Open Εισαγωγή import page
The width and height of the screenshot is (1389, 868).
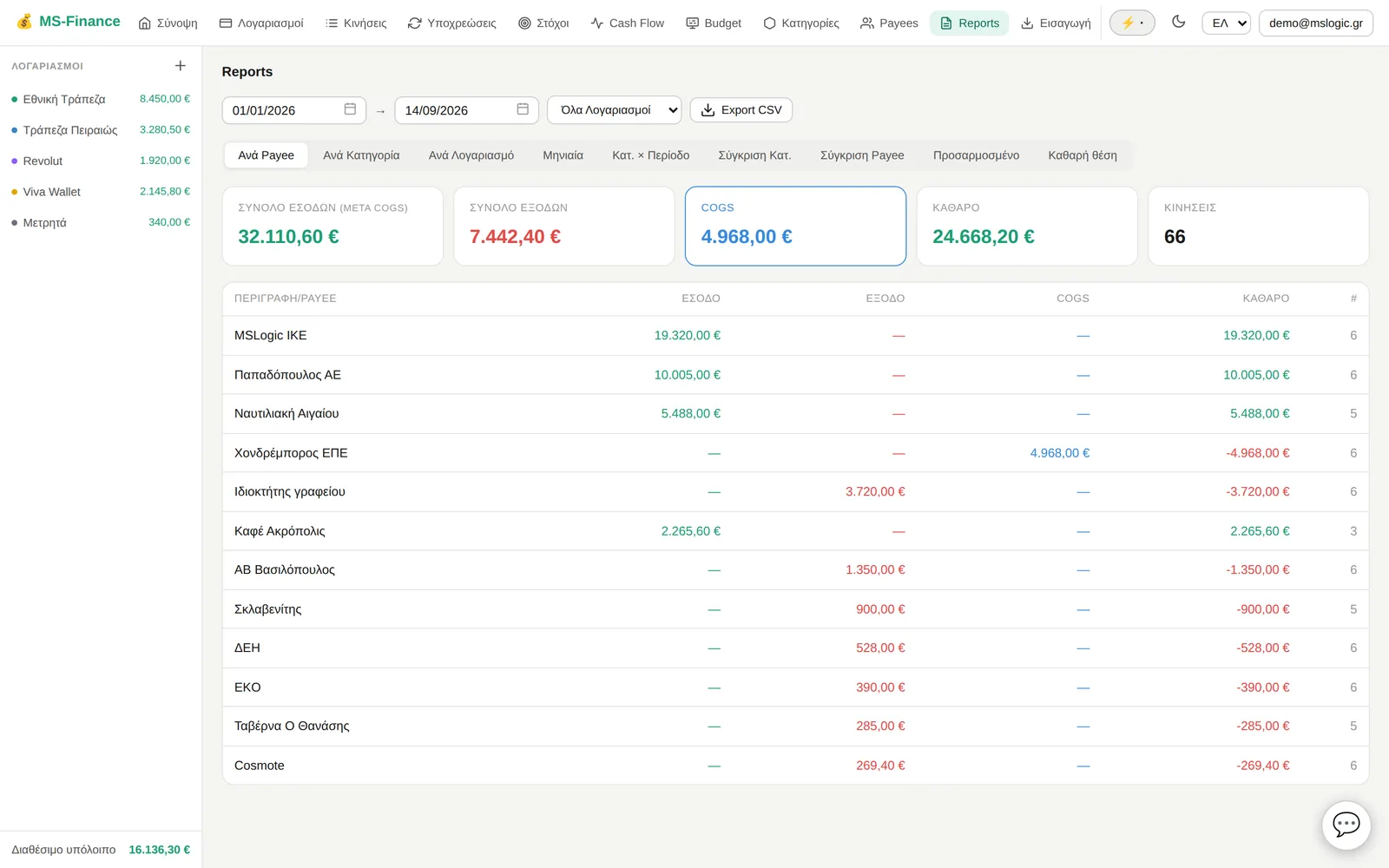tap(1056, 23)
